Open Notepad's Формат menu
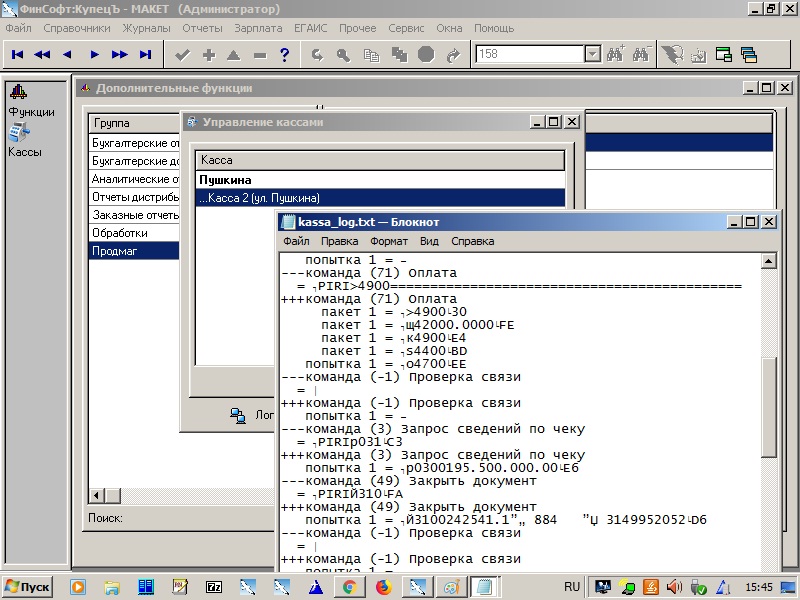This screenshot has height=600, width=800. (x=388, y=241)
